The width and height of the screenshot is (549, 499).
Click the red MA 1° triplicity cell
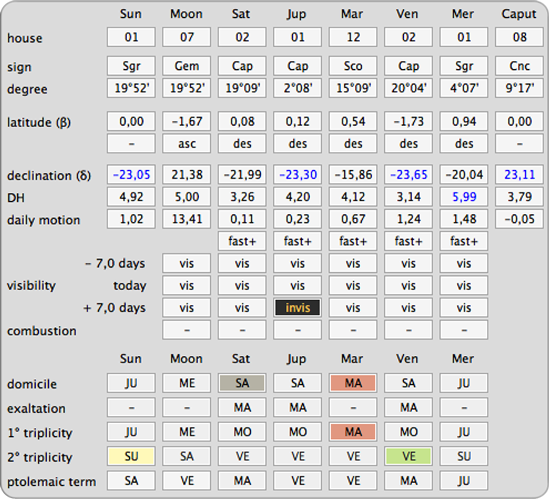(x=353, y=432)
